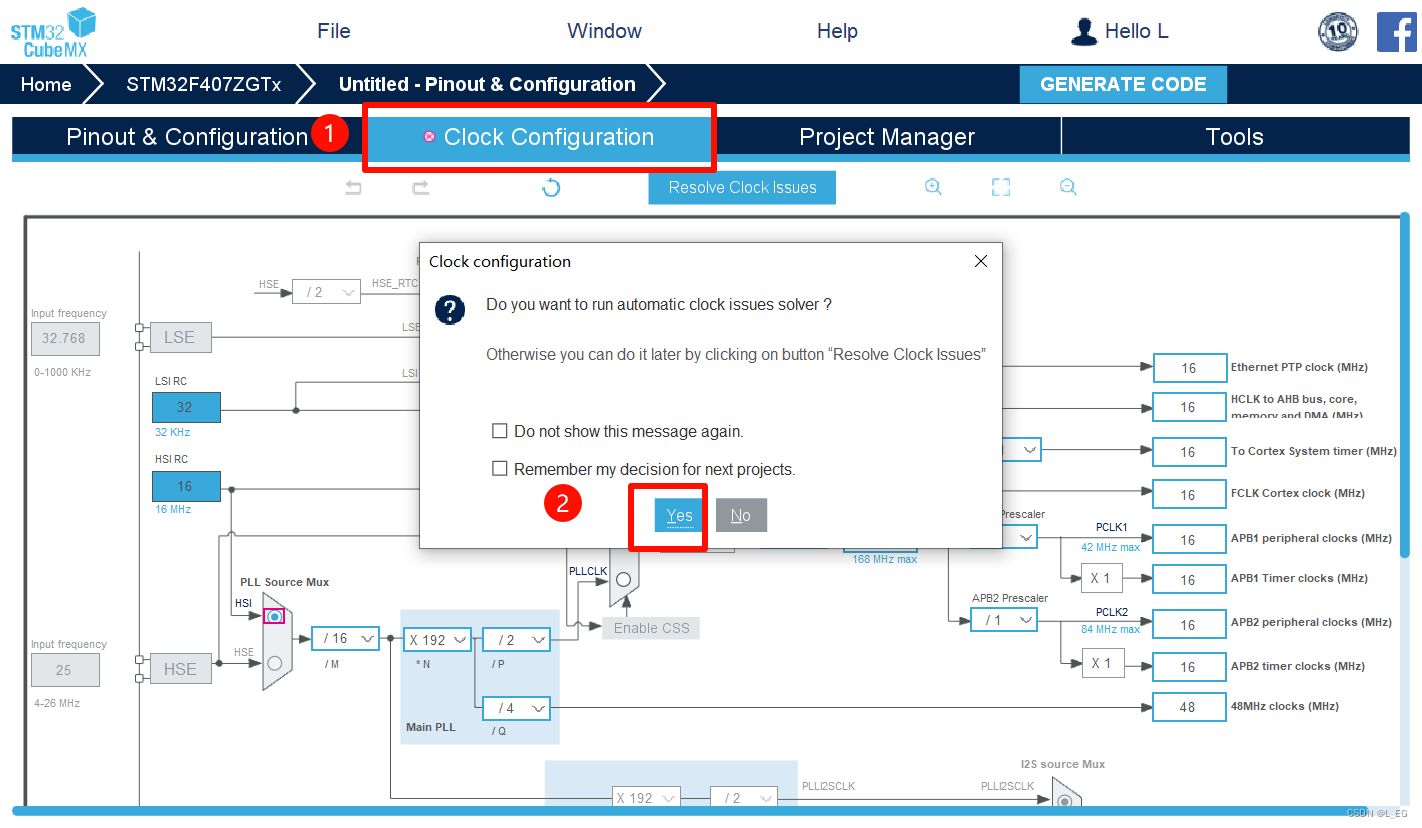
Task: Open the 10 years anniversary badge
Action: (x=1338, y=32)
